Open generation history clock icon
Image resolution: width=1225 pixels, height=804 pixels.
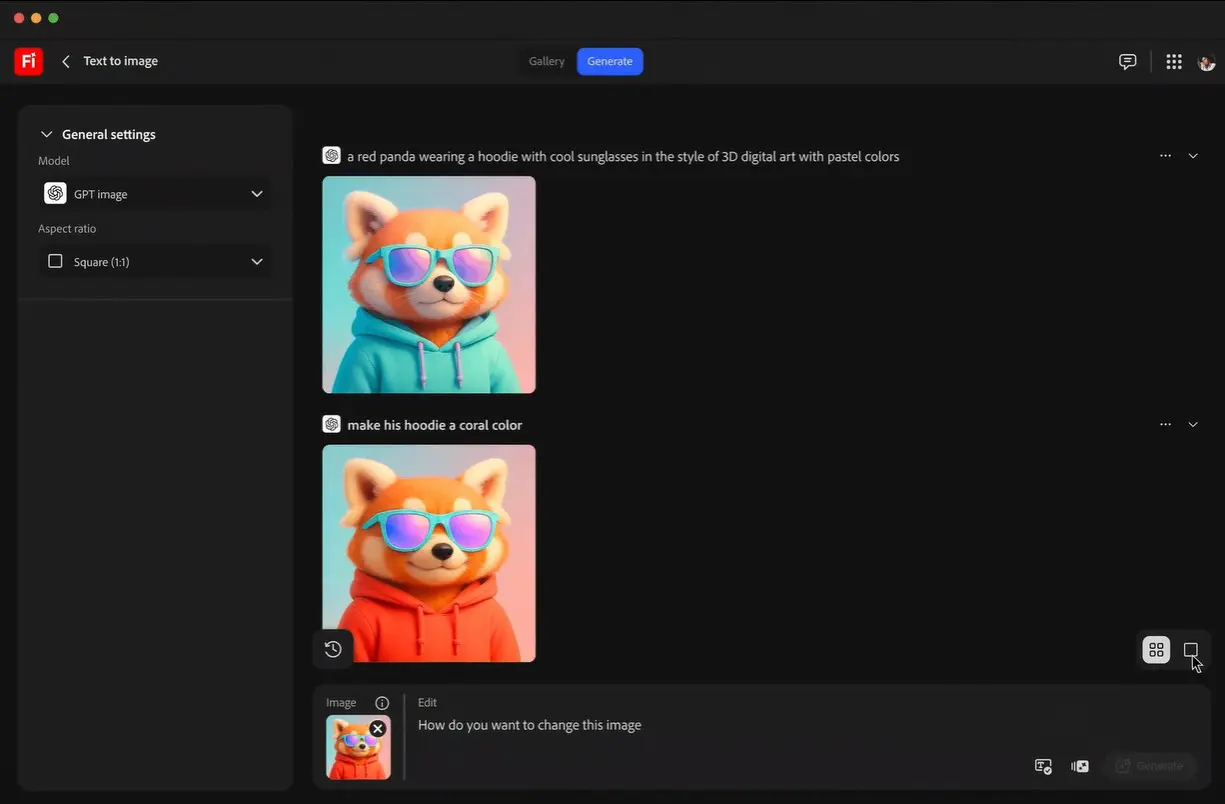click(333, 649)
